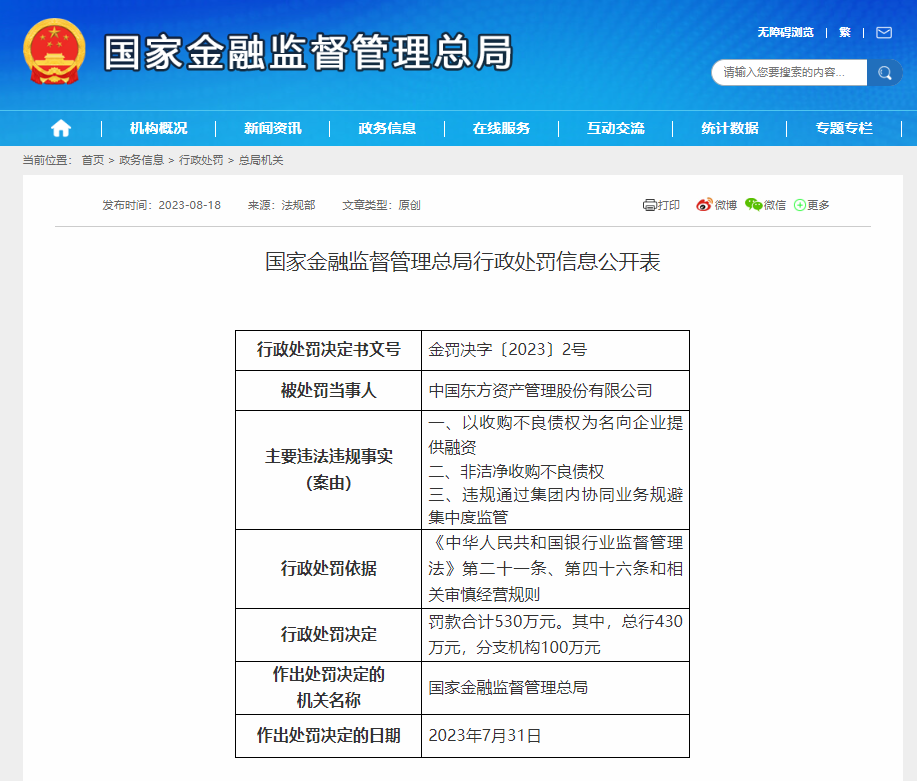The height and width of the screenshot is (781, 917).
Task: Open the 统计数据 menu
Action: [x=730, y=128]
